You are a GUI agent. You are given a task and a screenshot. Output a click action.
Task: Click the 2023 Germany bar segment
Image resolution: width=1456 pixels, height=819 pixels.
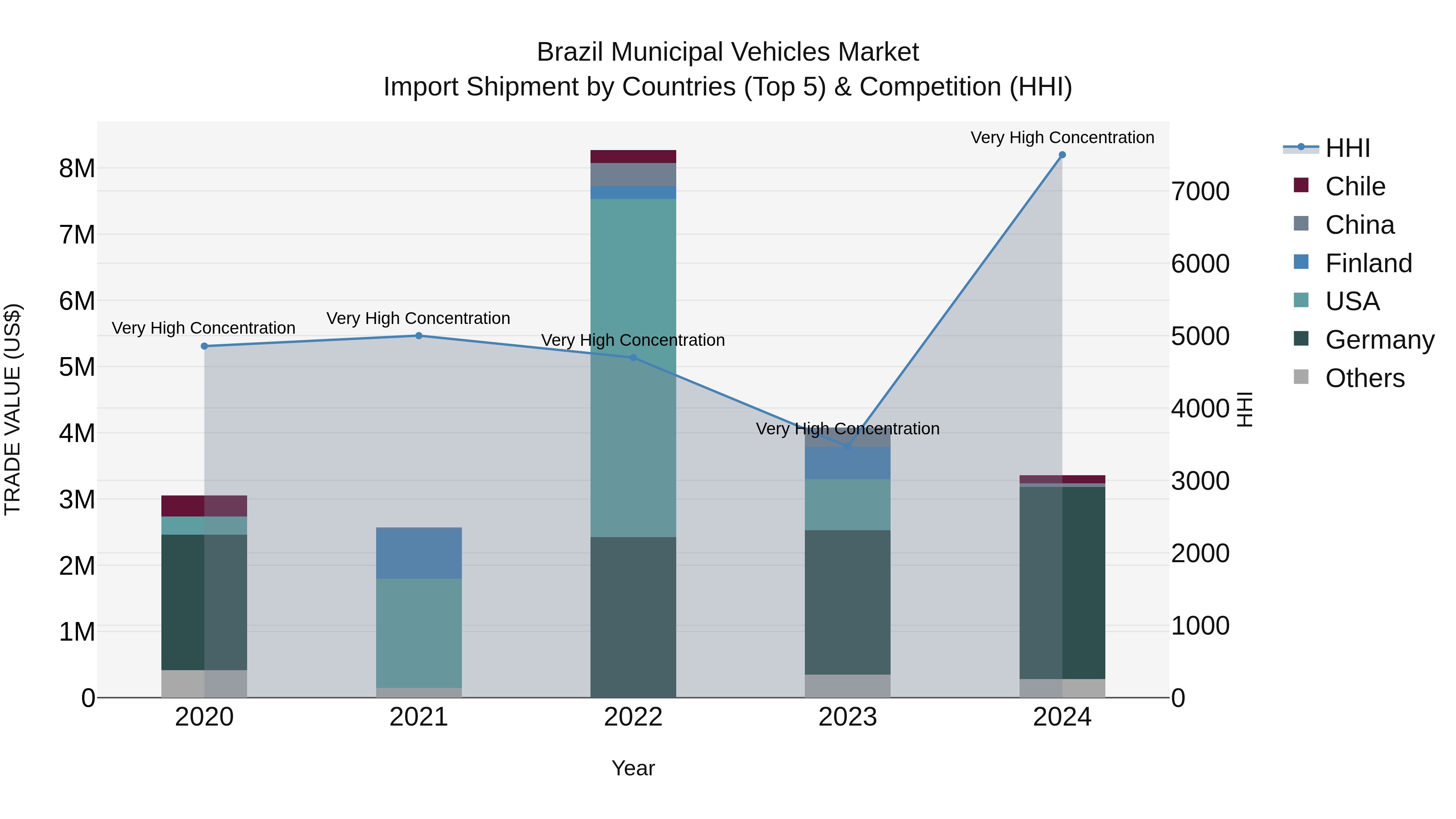(x=847, y=603)
